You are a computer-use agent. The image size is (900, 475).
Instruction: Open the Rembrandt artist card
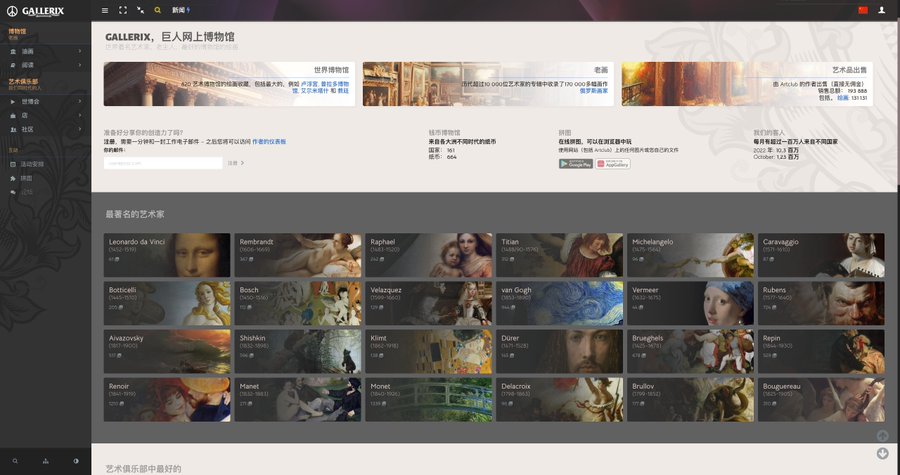click(x=298, y=255)
